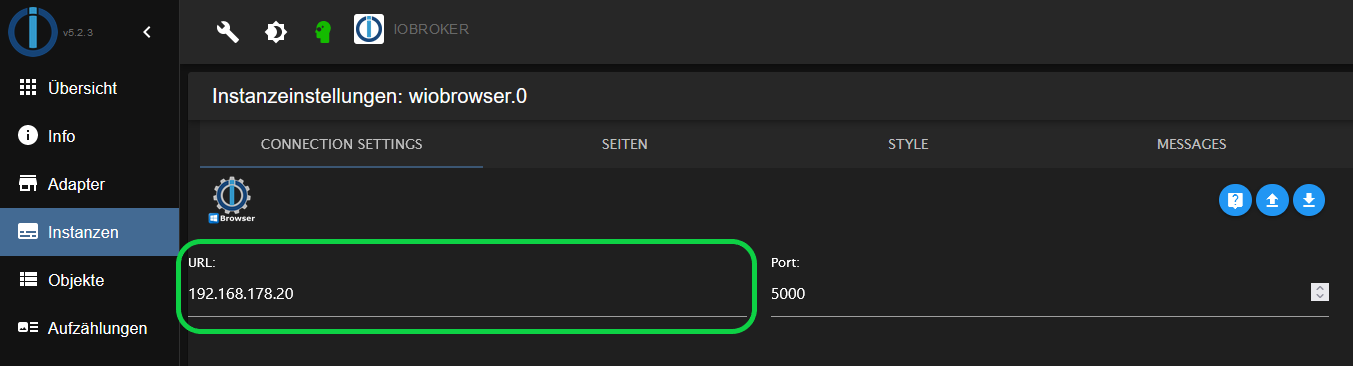
Task: Toggle the theme brightness icon
Action: coord(275,32)
